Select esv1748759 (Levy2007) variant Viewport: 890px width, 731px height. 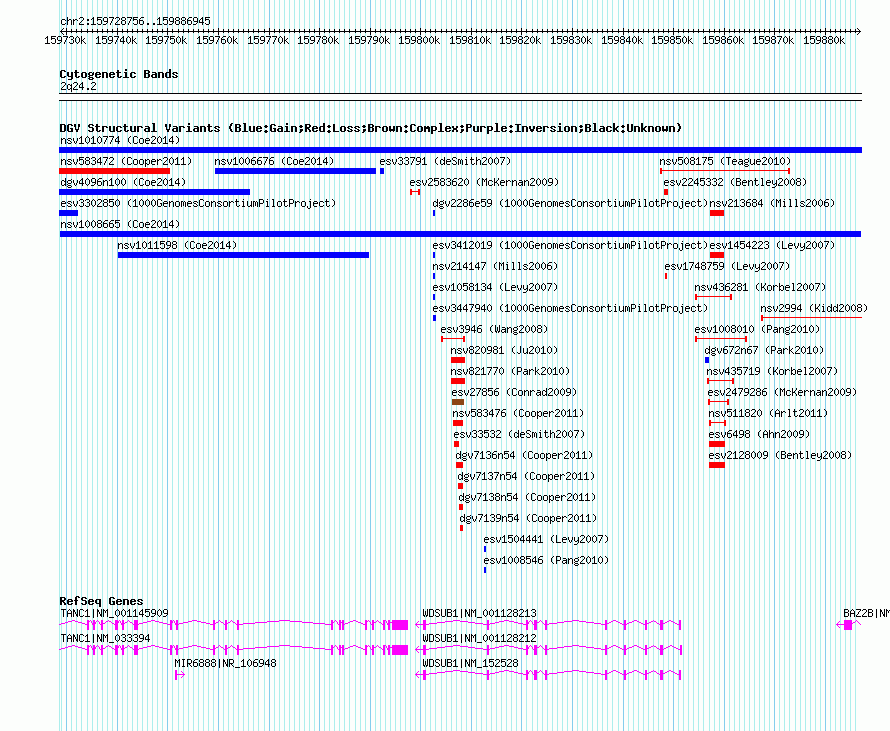pyautogui.click(x=727, y=266)
